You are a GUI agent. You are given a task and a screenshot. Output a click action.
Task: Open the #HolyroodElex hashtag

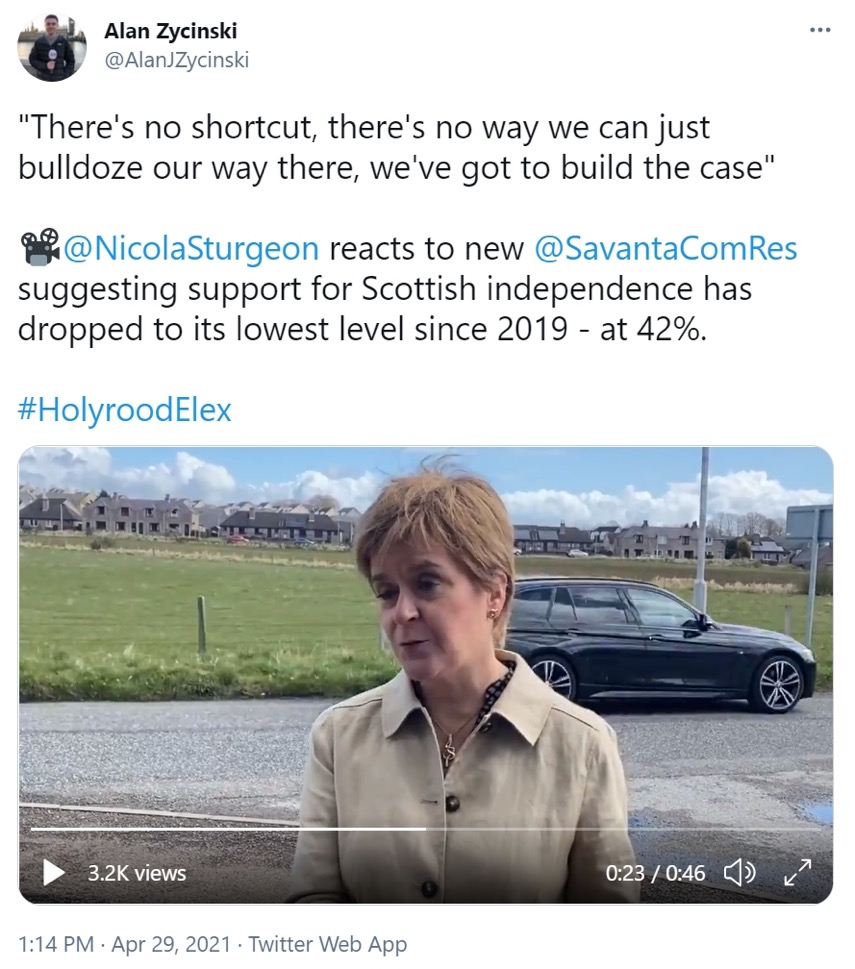[124, 410]
